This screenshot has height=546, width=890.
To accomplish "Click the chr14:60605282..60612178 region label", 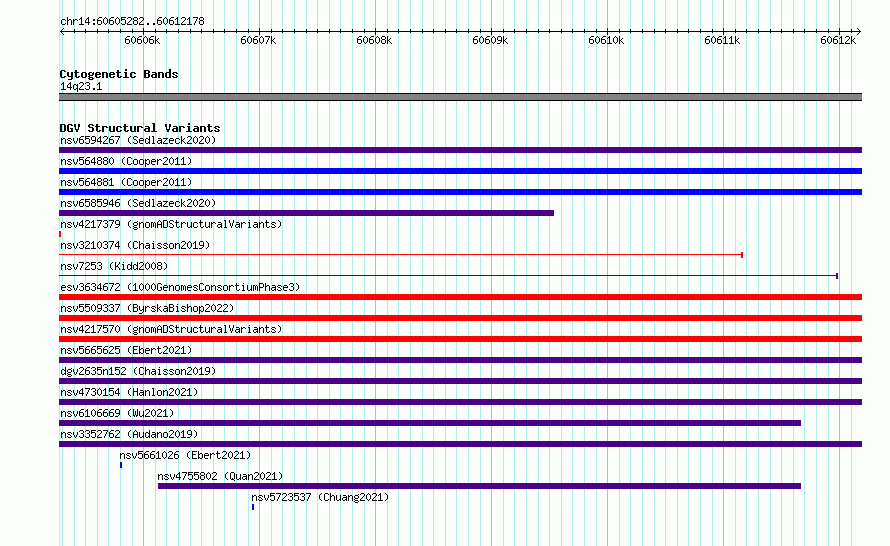I will 132,22.
